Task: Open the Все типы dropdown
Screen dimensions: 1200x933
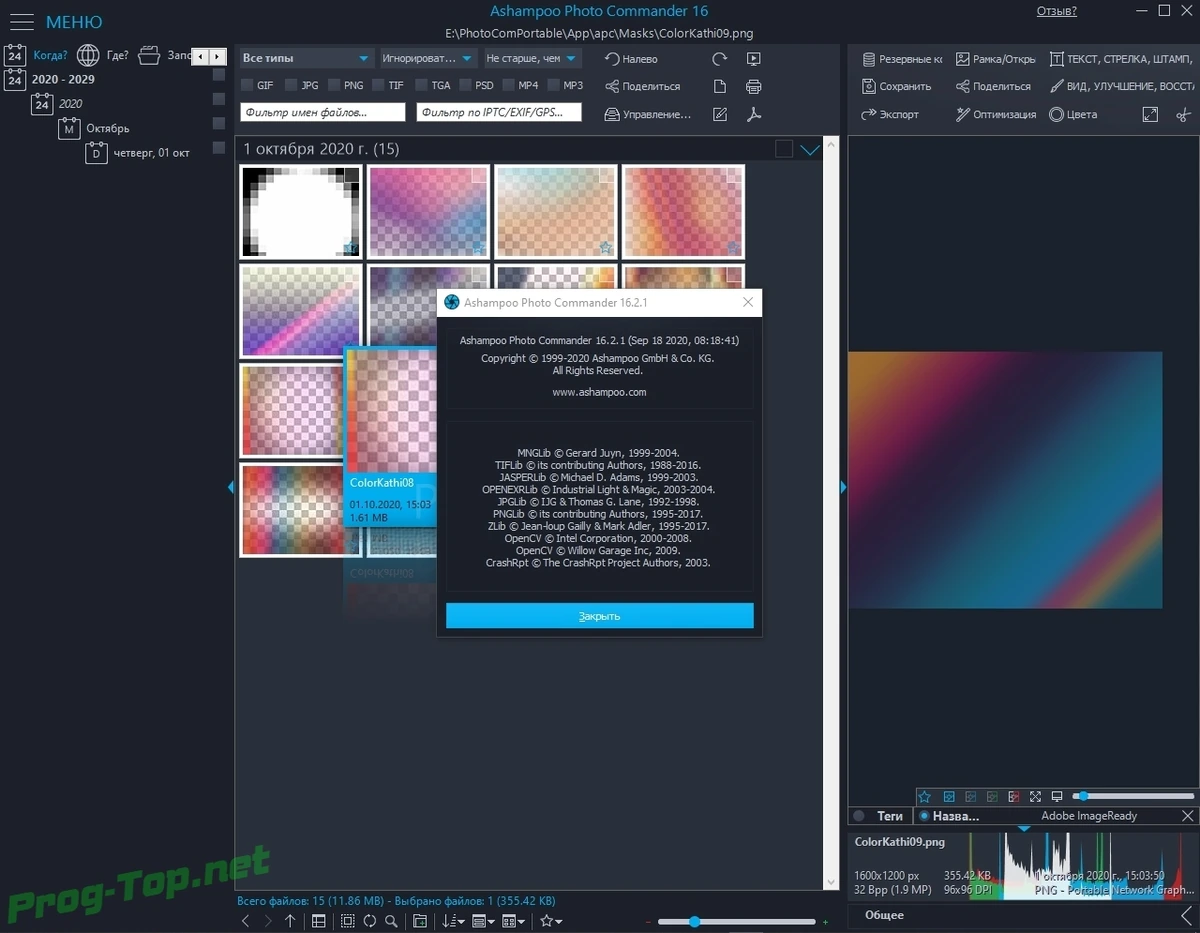Action: 306,58
